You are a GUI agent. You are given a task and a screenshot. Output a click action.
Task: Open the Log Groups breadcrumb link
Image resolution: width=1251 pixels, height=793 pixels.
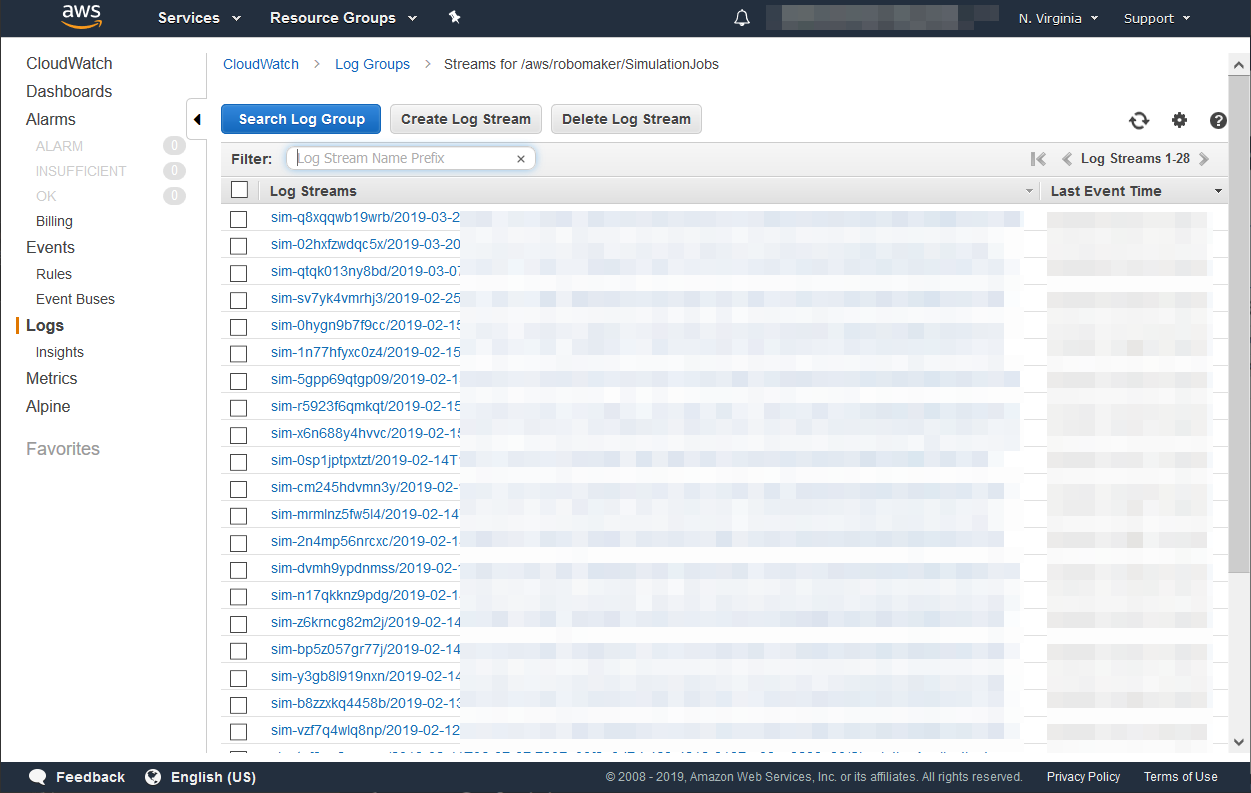tap(372, 64)
